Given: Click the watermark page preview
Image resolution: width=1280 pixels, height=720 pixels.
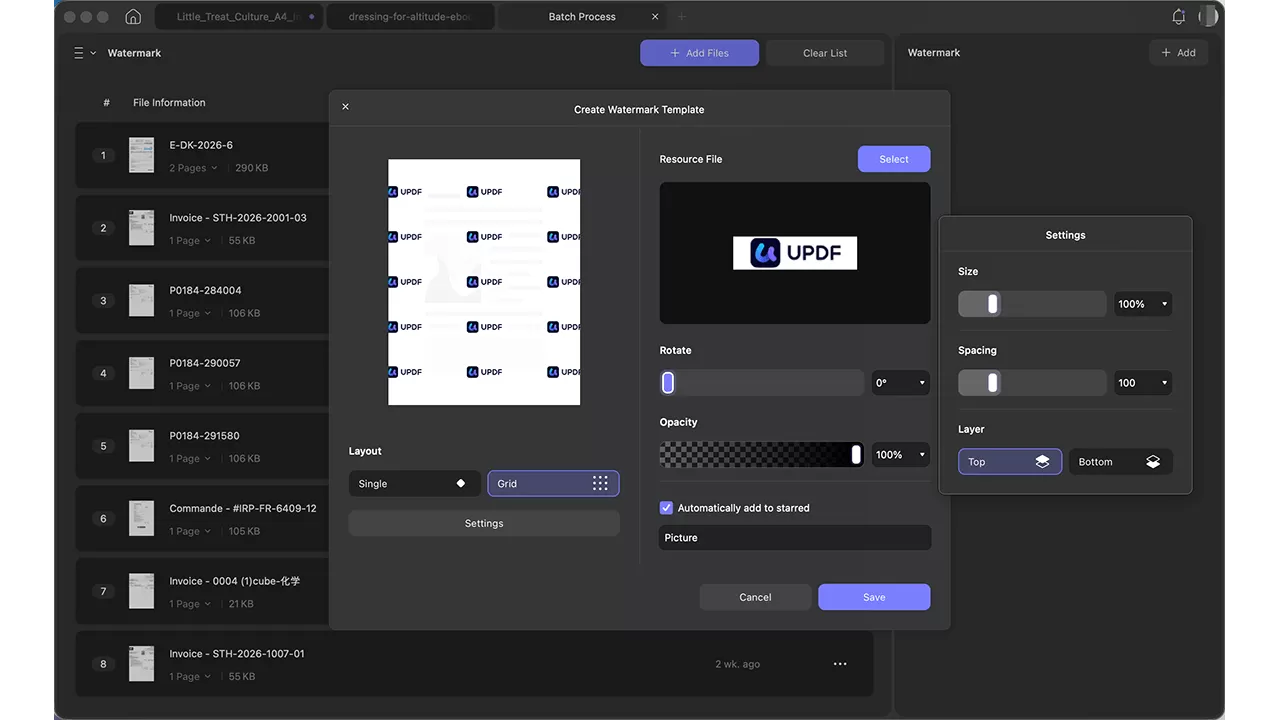Looking at the screenshot, I should pos(484,282).
